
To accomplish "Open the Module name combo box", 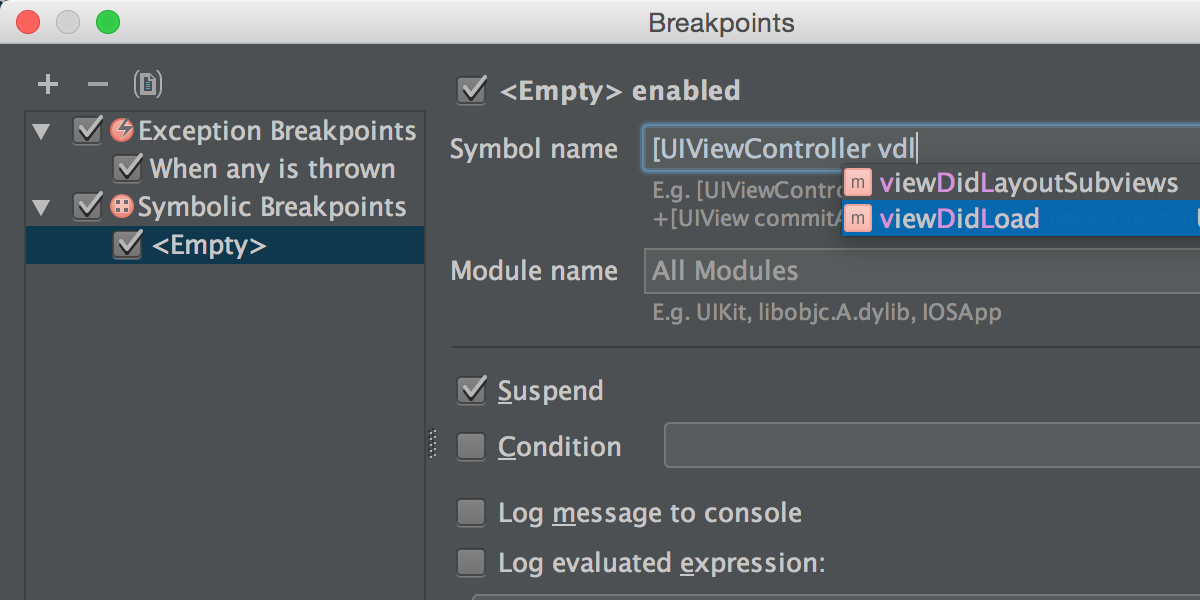I will click(920, 271).
